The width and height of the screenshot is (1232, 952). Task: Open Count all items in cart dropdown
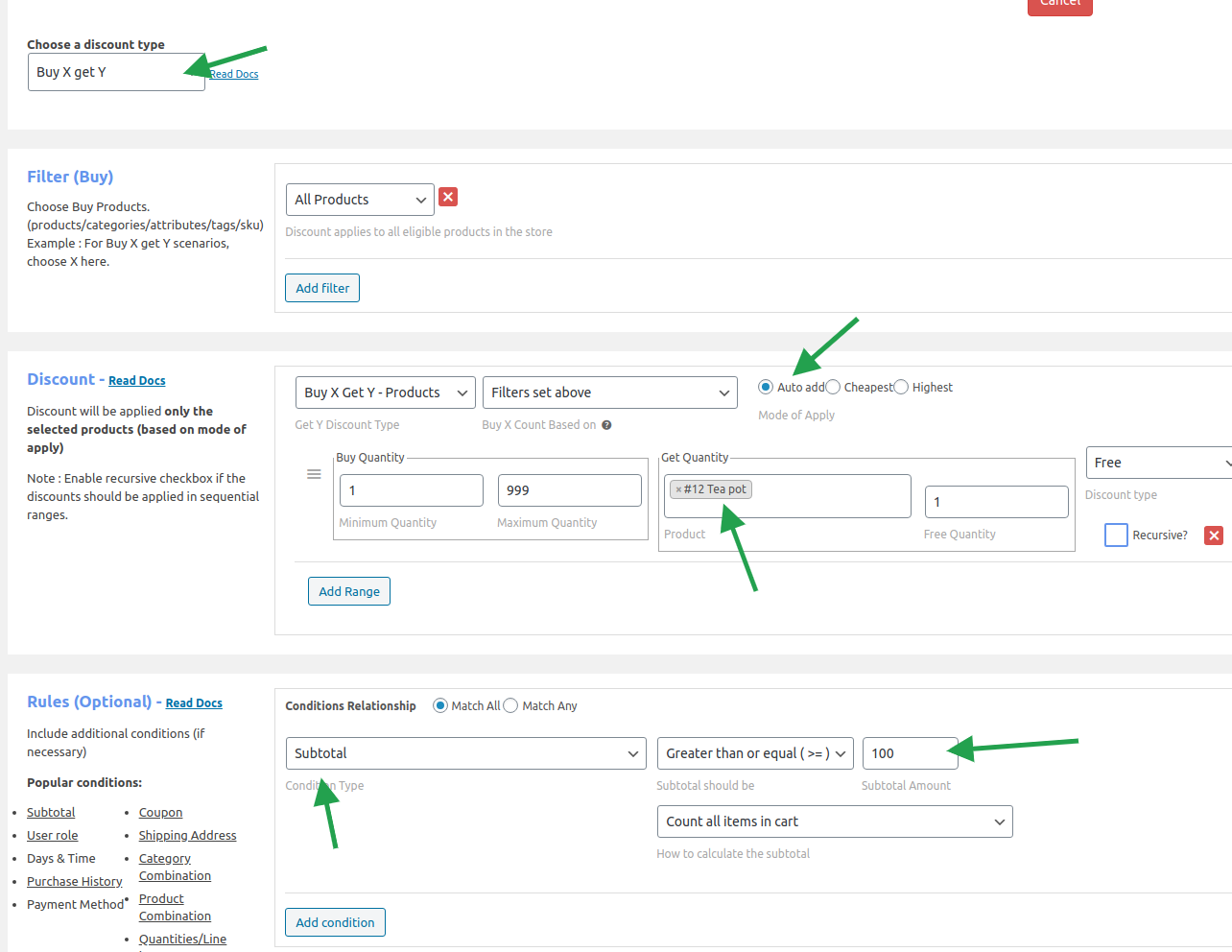coord(834,821)
